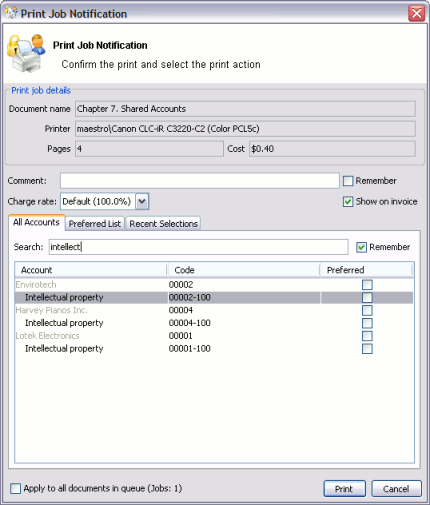Viewport: 430px width, 505px height.
Task: Click the printer icon in the dialog header
Action: (26, 53)
